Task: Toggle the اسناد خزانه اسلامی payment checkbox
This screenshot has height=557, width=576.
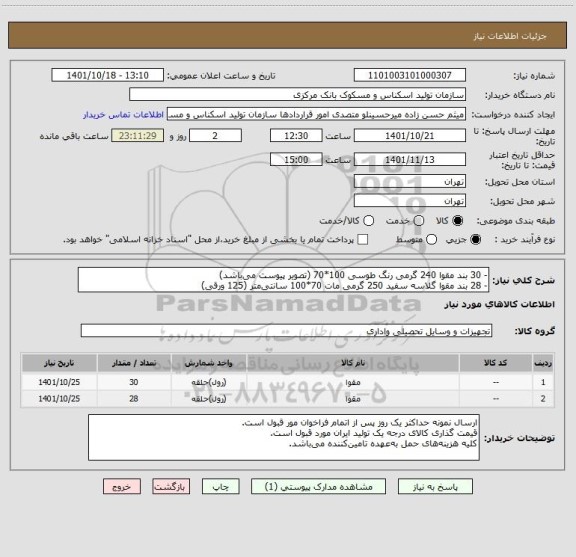Action: point(363,240)
